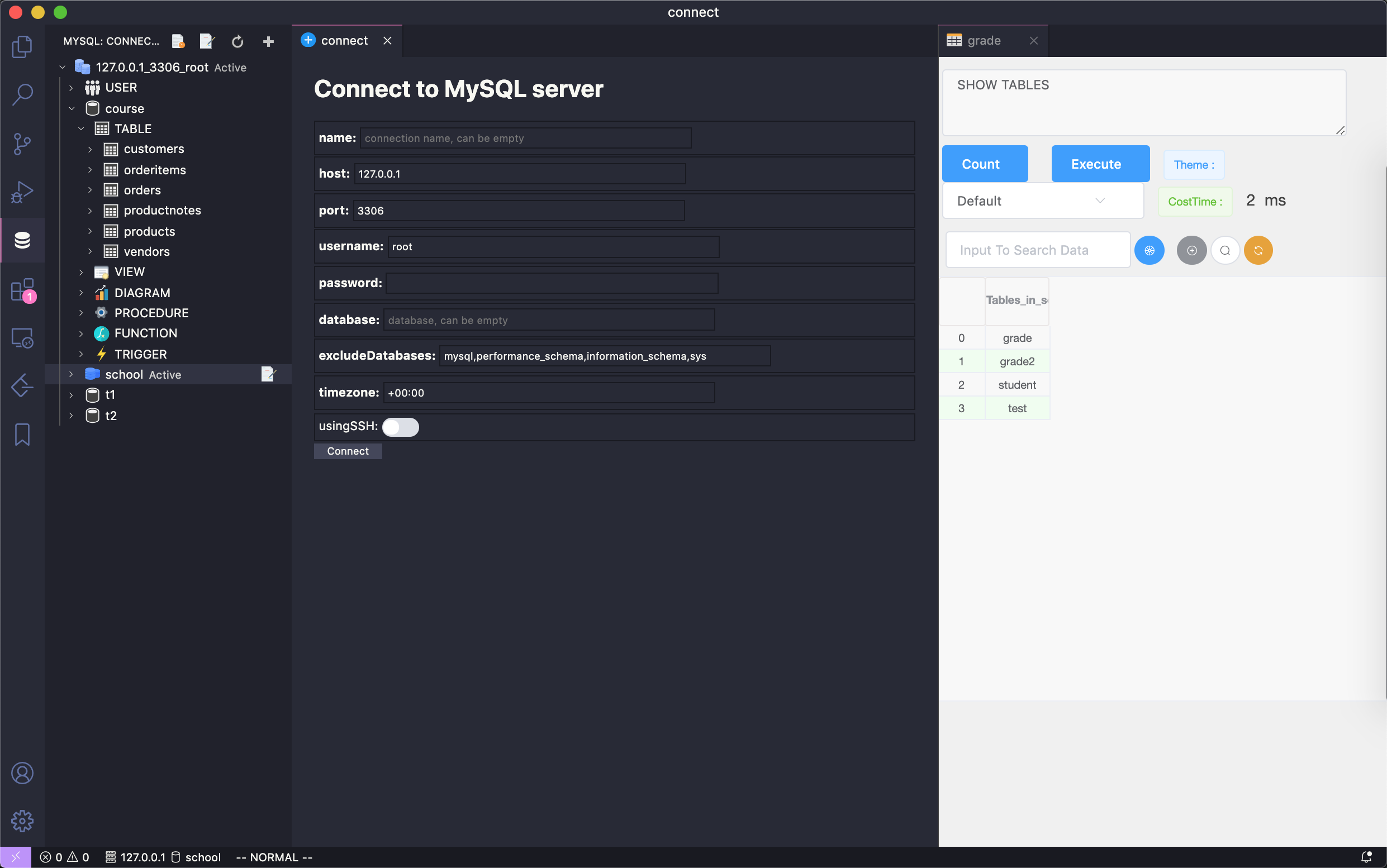Click the new query icon beside school database
The image size is (1387, 868).
tap(268, 374)
